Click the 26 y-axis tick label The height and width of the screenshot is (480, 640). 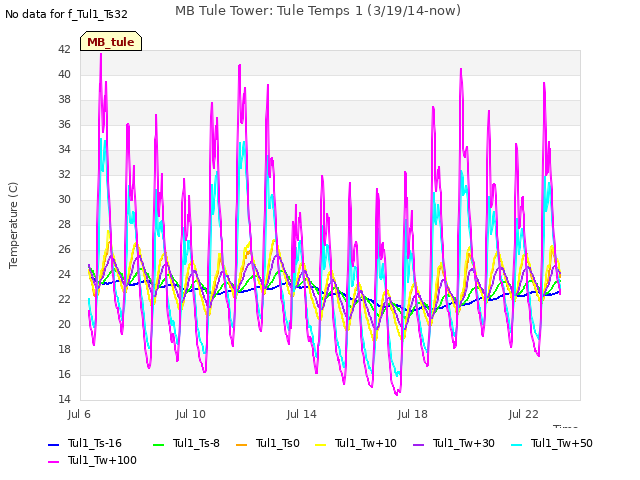[64, 249]
